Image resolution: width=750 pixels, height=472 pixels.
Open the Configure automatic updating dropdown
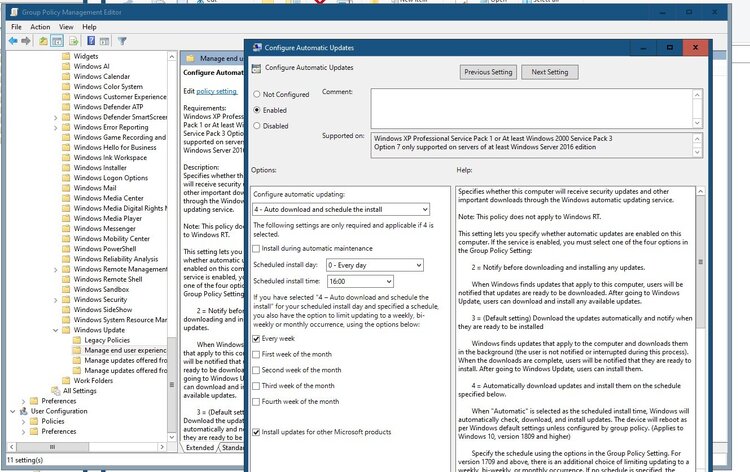tap(341, 209)
